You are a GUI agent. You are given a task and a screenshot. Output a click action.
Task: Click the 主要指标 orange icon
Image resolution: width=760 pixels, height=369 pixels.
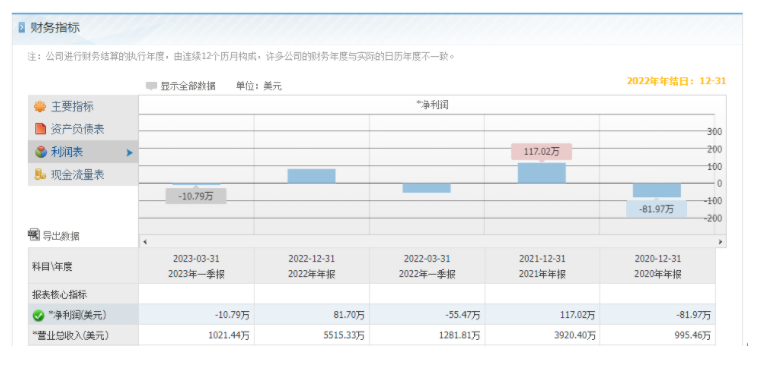pyautogui.click(x=40, y=107)
